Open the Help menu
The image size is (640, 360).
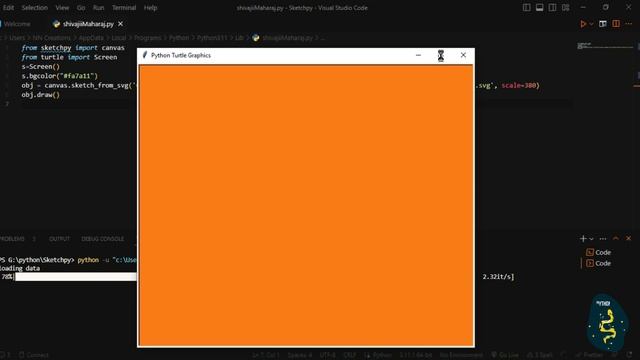click(150, 8)
